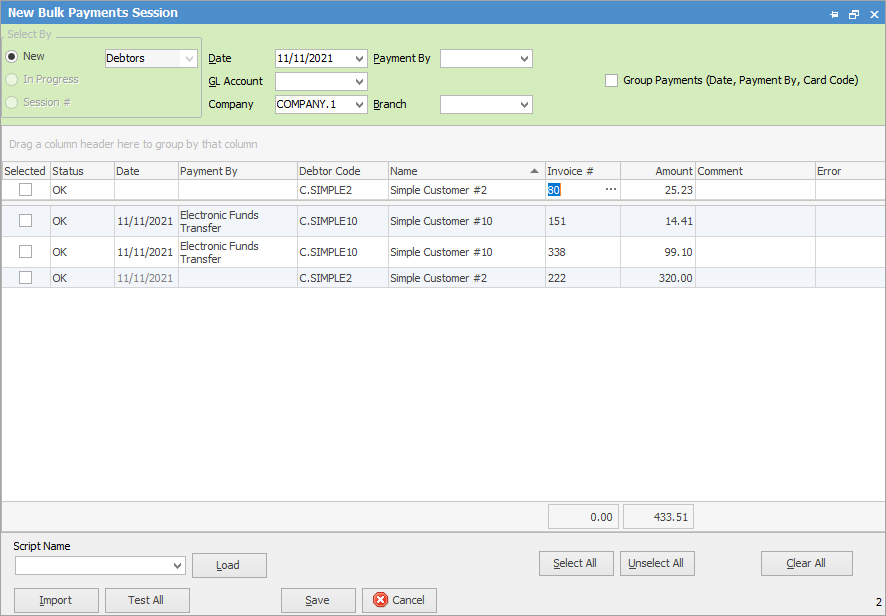Expand the Branch dropdown list

[524, 105]
